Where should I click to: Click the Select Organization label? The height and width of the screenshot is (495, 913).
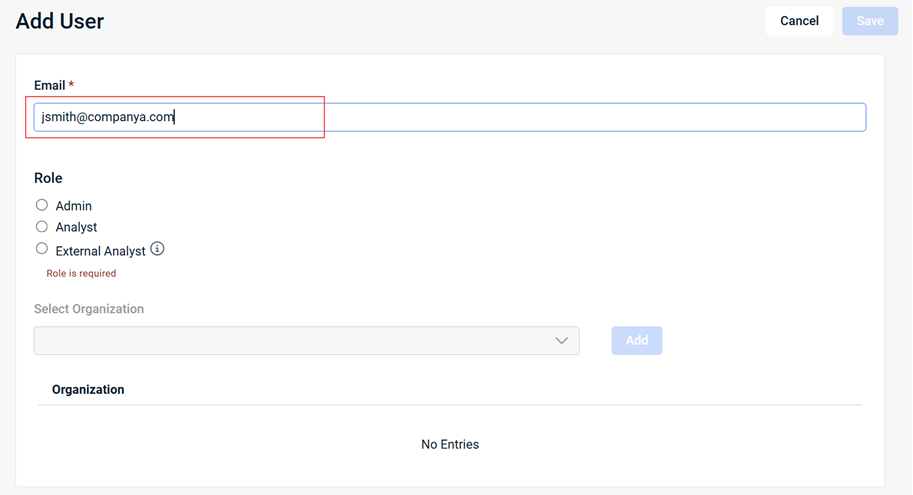click(x=89, y=309)
